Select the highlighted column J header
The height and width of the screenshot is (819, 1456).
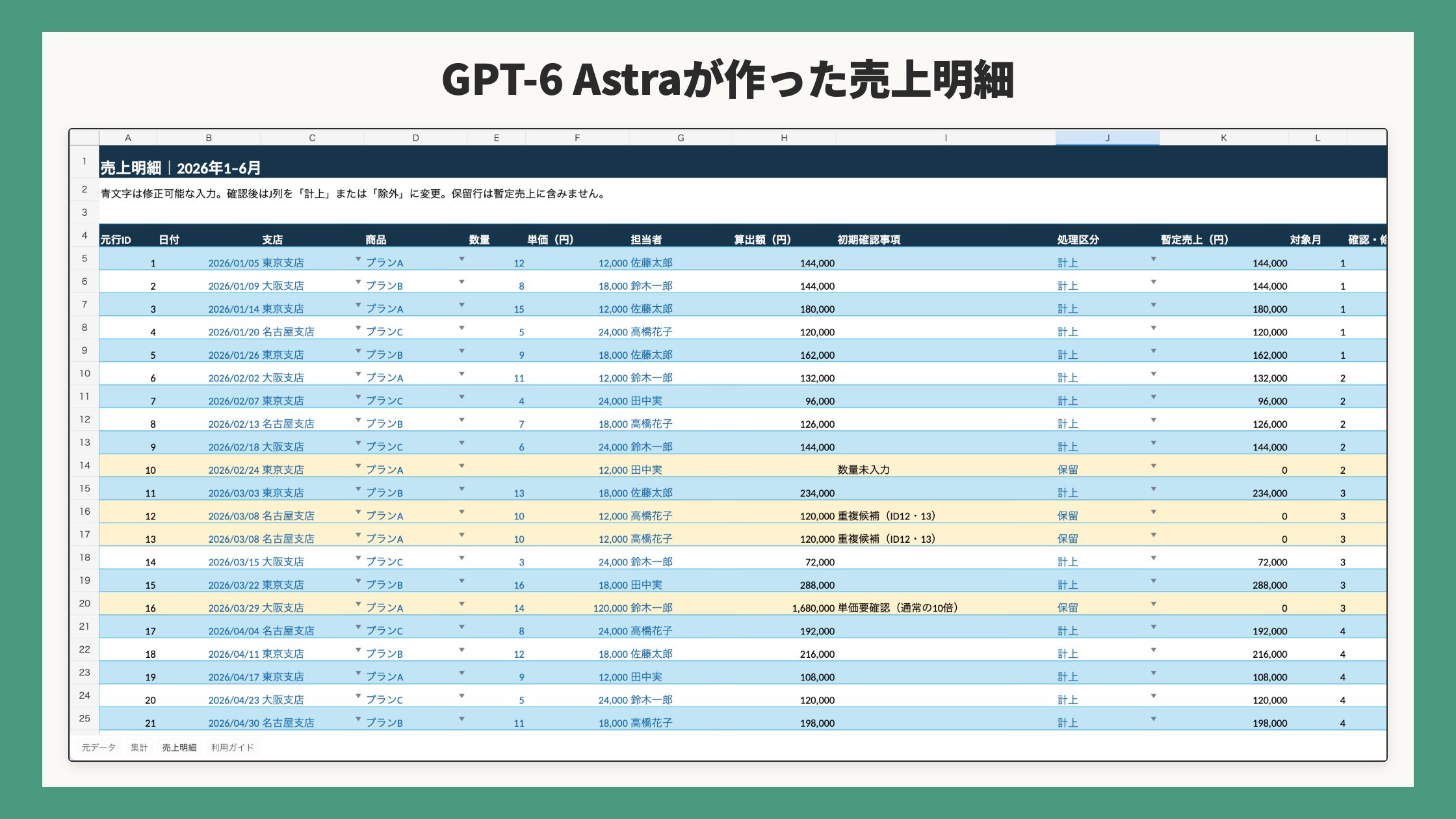1107,138
